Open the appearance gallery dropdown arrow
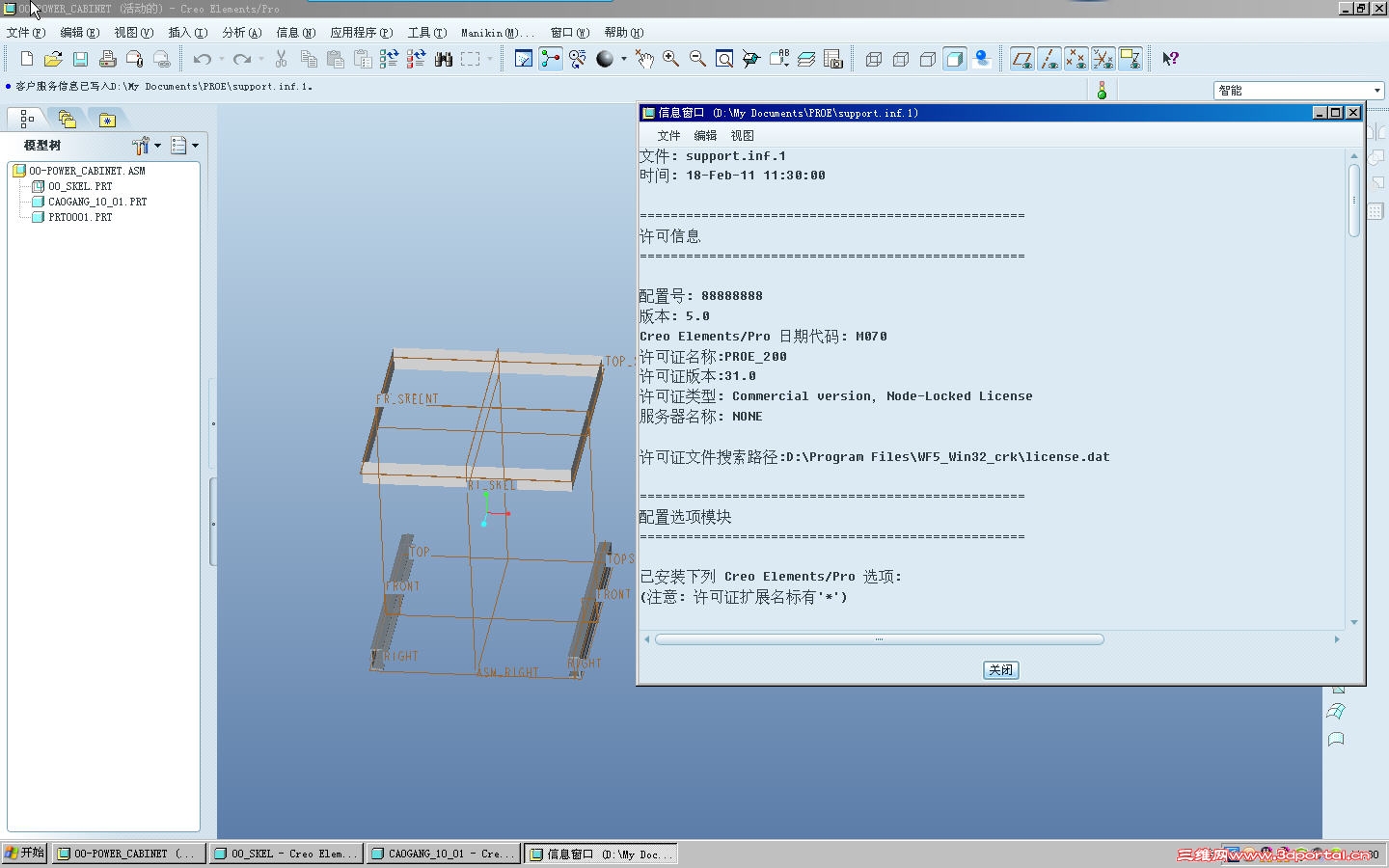Screen dimensions: 1389x868 click(x=624, y=59)
